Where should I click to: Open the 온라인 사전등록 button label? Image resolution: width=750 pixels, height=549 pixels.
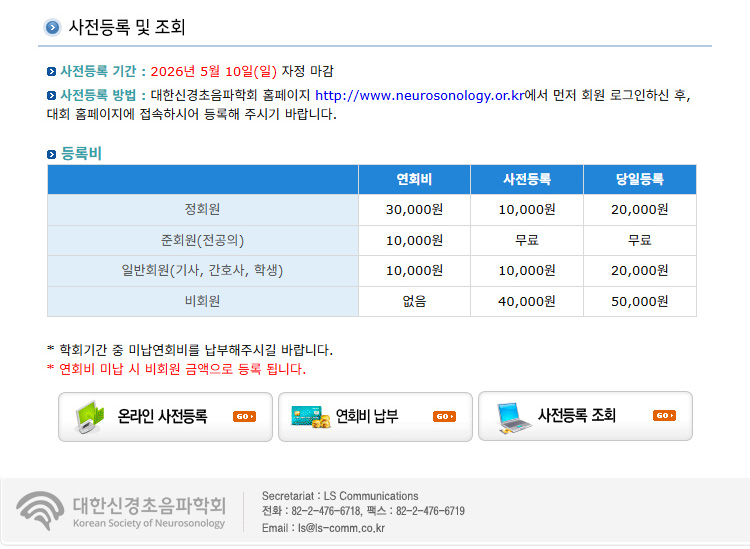[162, 416]
